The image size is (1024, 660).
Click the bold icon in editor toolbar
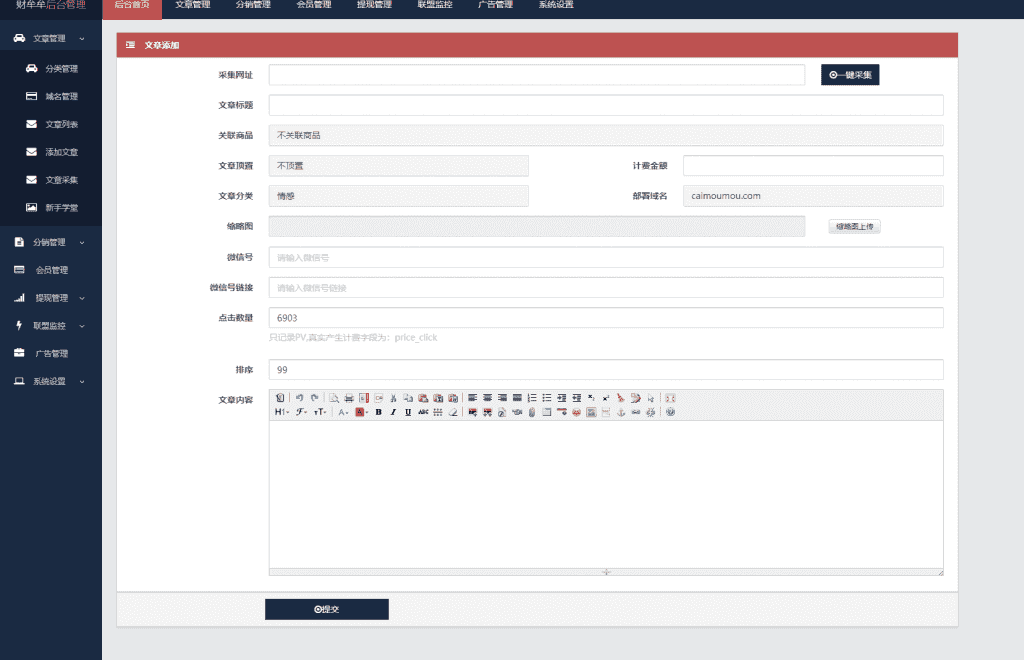tap(379, 412)
